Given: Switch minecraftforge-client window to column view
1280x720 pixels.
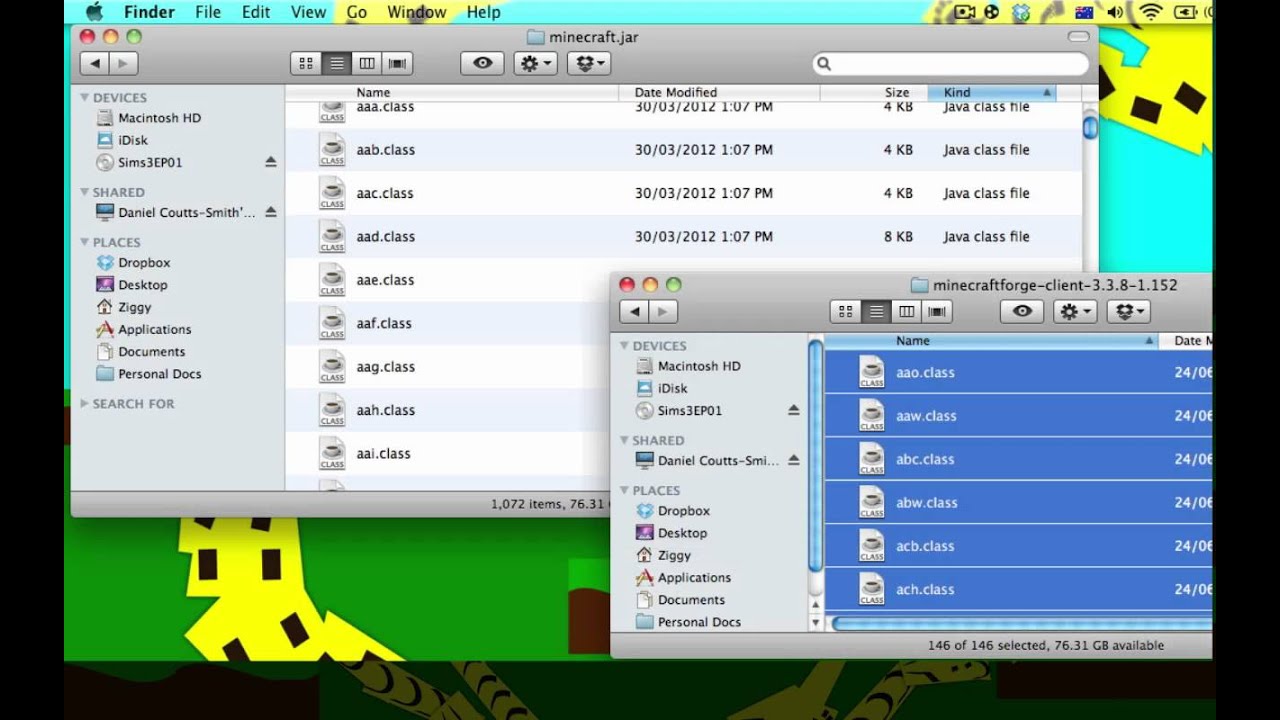Looking at the screenshot, I should tap(907, 312).
